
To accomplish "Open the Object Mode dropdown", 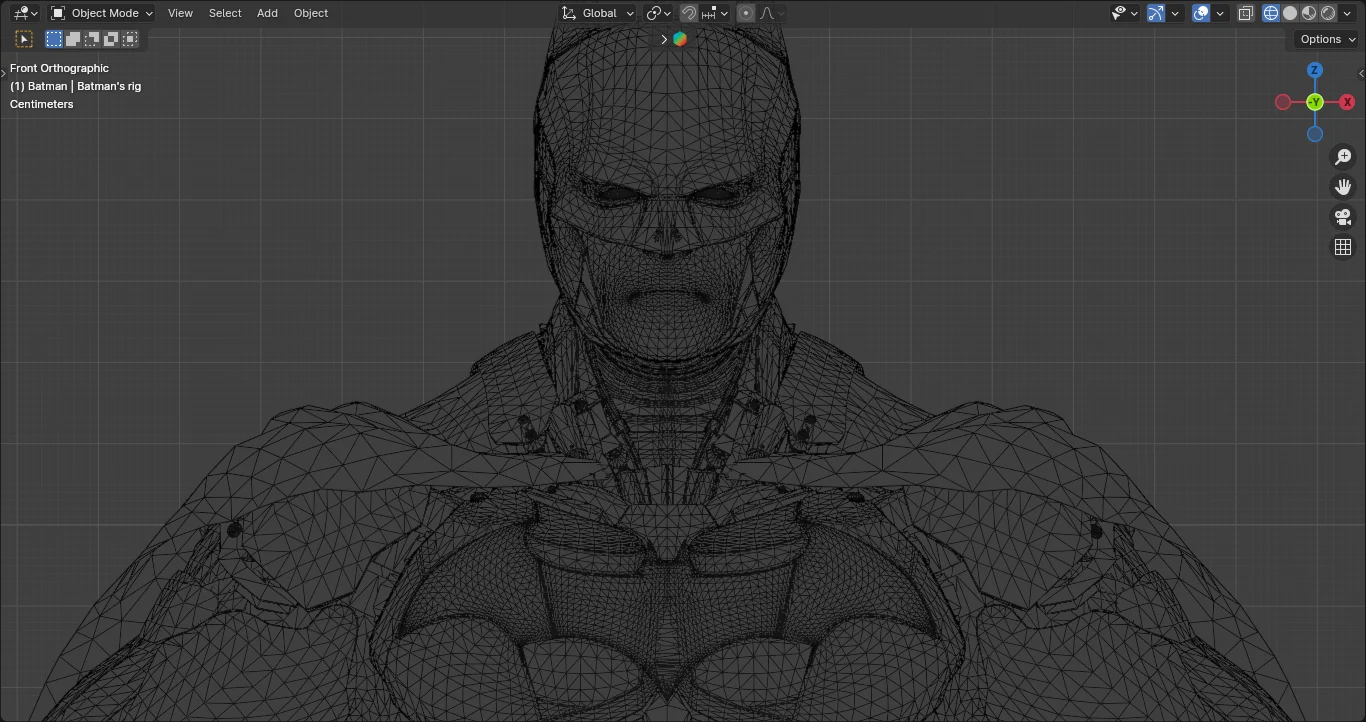I will tap(100, 13).
